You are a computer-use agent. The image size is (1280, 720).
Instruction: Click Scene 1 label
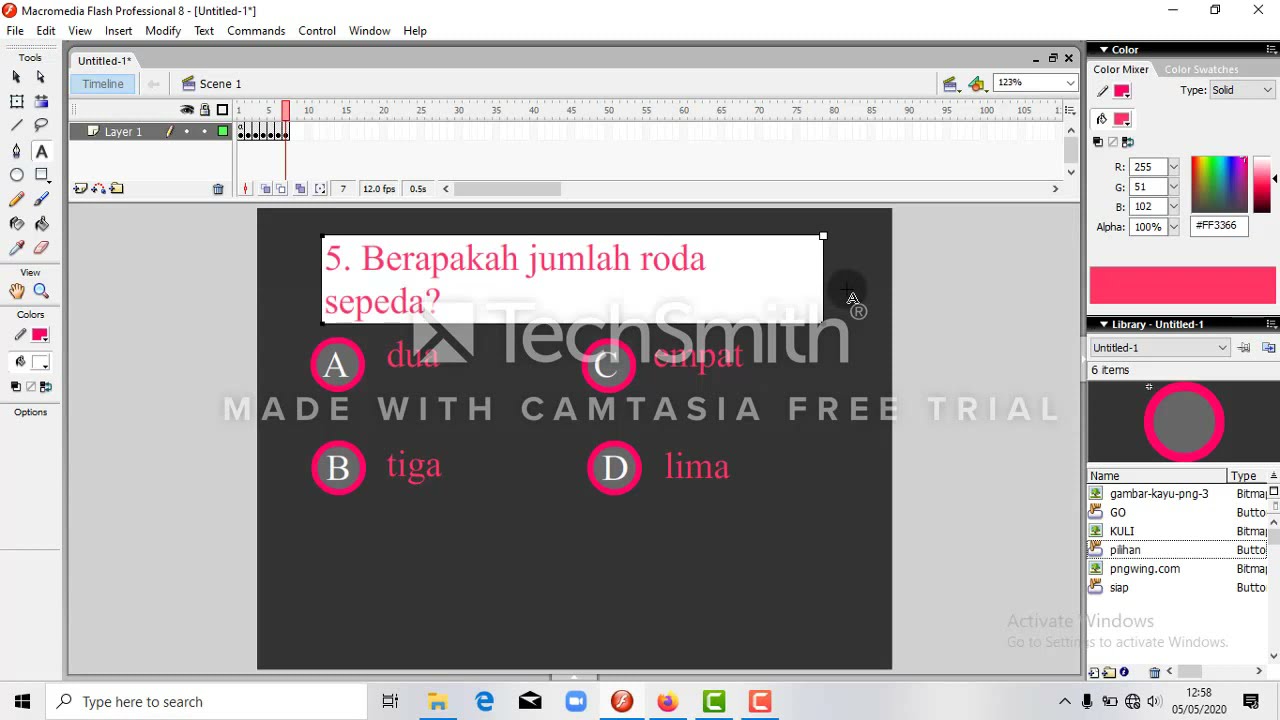pyautogui.click(x=220, y=84)
